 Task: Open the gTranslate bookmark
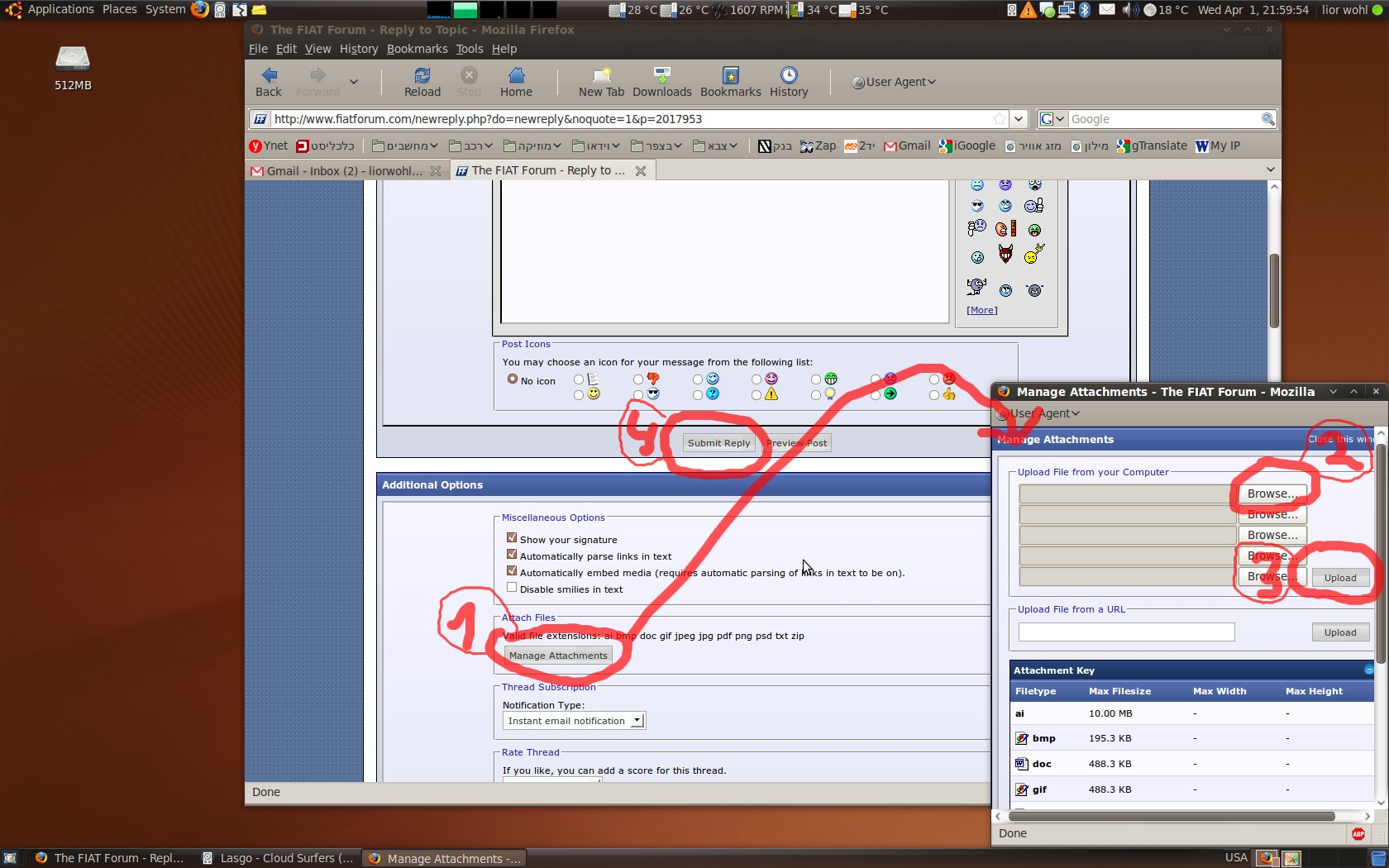tap(1152, 145)
